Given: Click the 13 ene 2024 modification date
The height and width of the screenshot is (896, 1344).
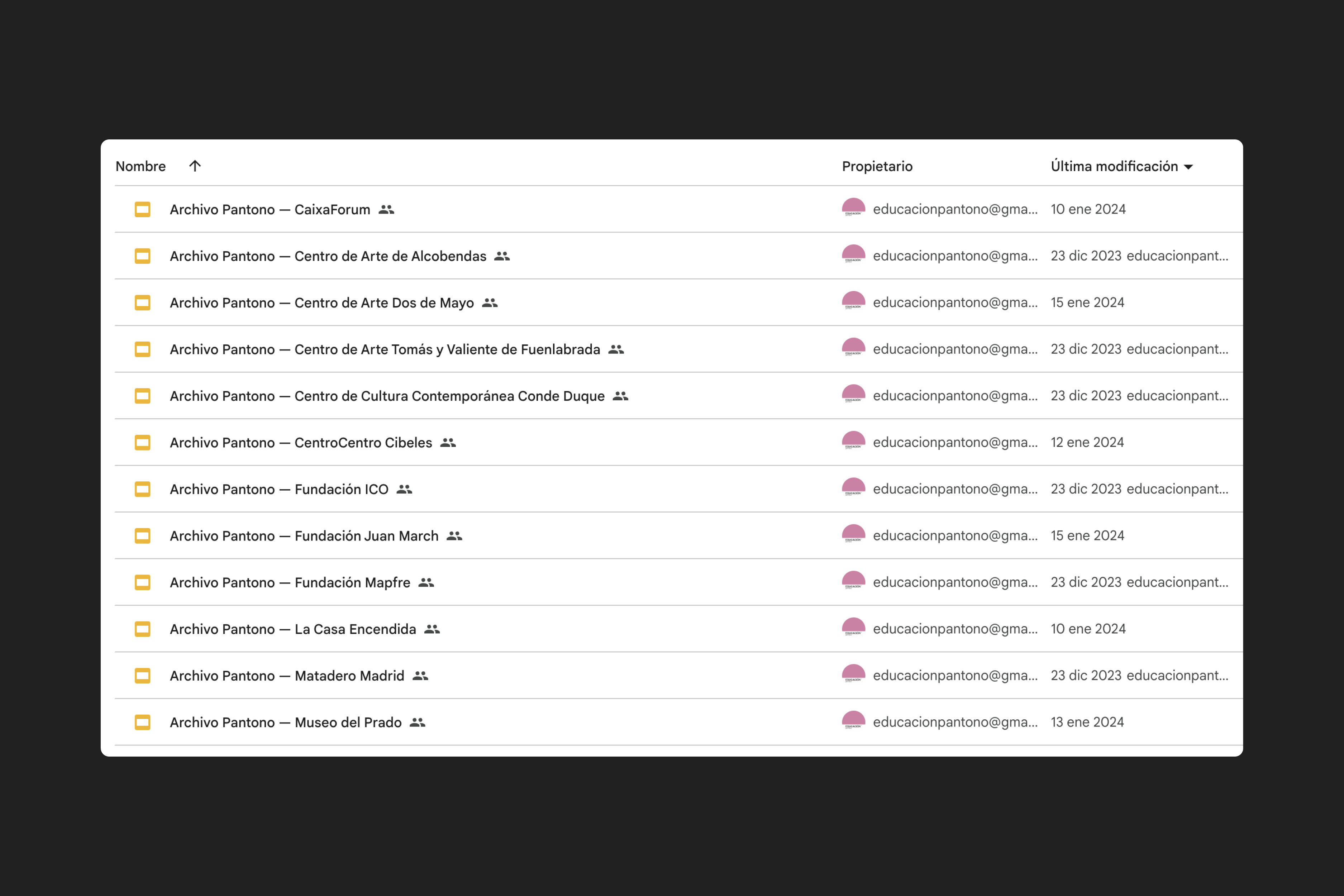Looking at the screenshot, I should (1087, 722).
